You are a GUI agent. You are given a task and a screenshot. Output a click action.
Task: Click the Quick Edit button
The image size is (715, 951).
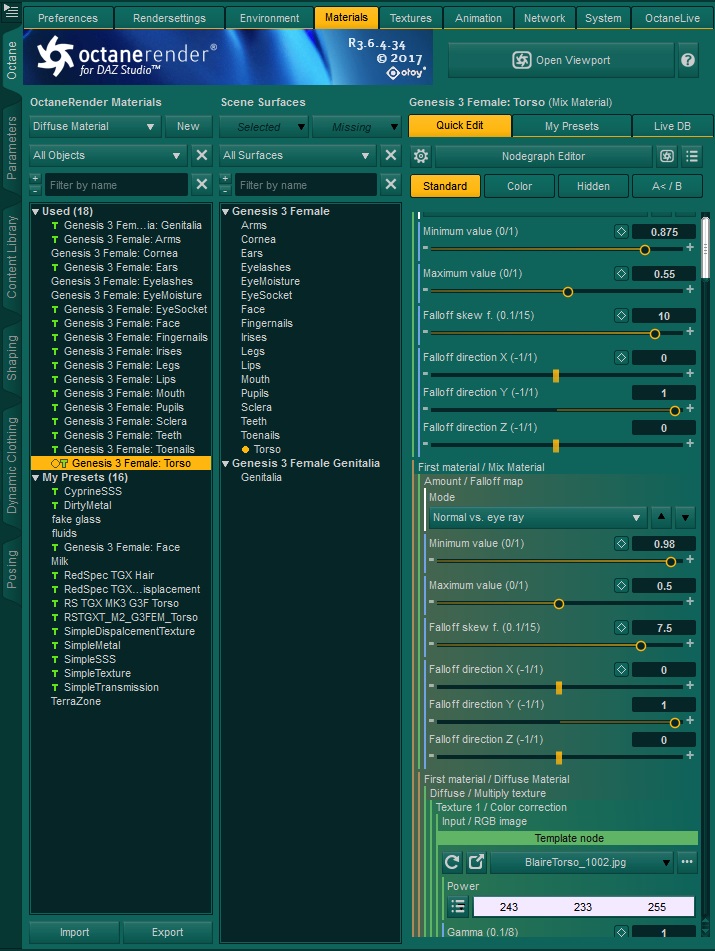[460, 126]
